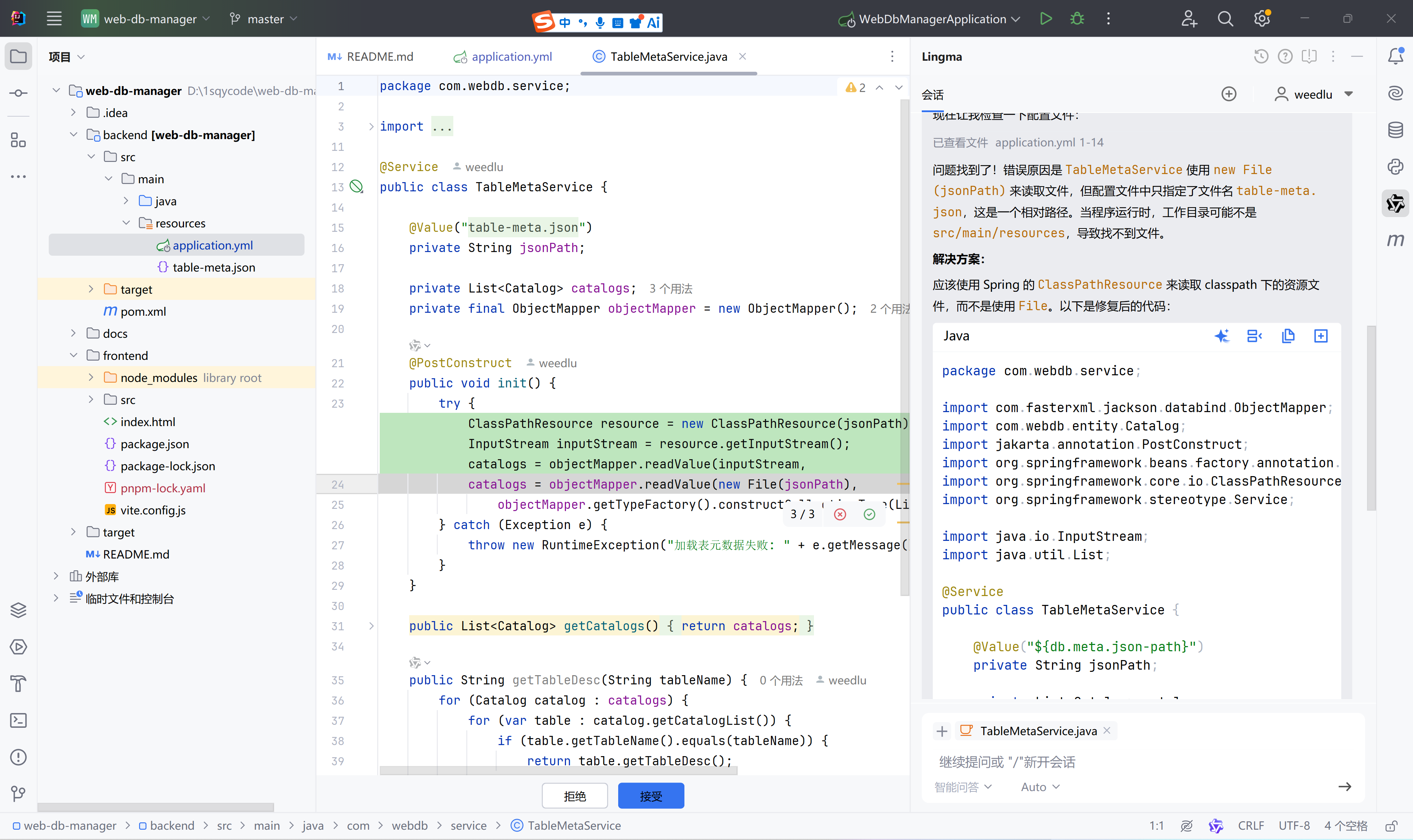Click the 拒绝 button
1413x840 pixels.
(x=575, y=796)
